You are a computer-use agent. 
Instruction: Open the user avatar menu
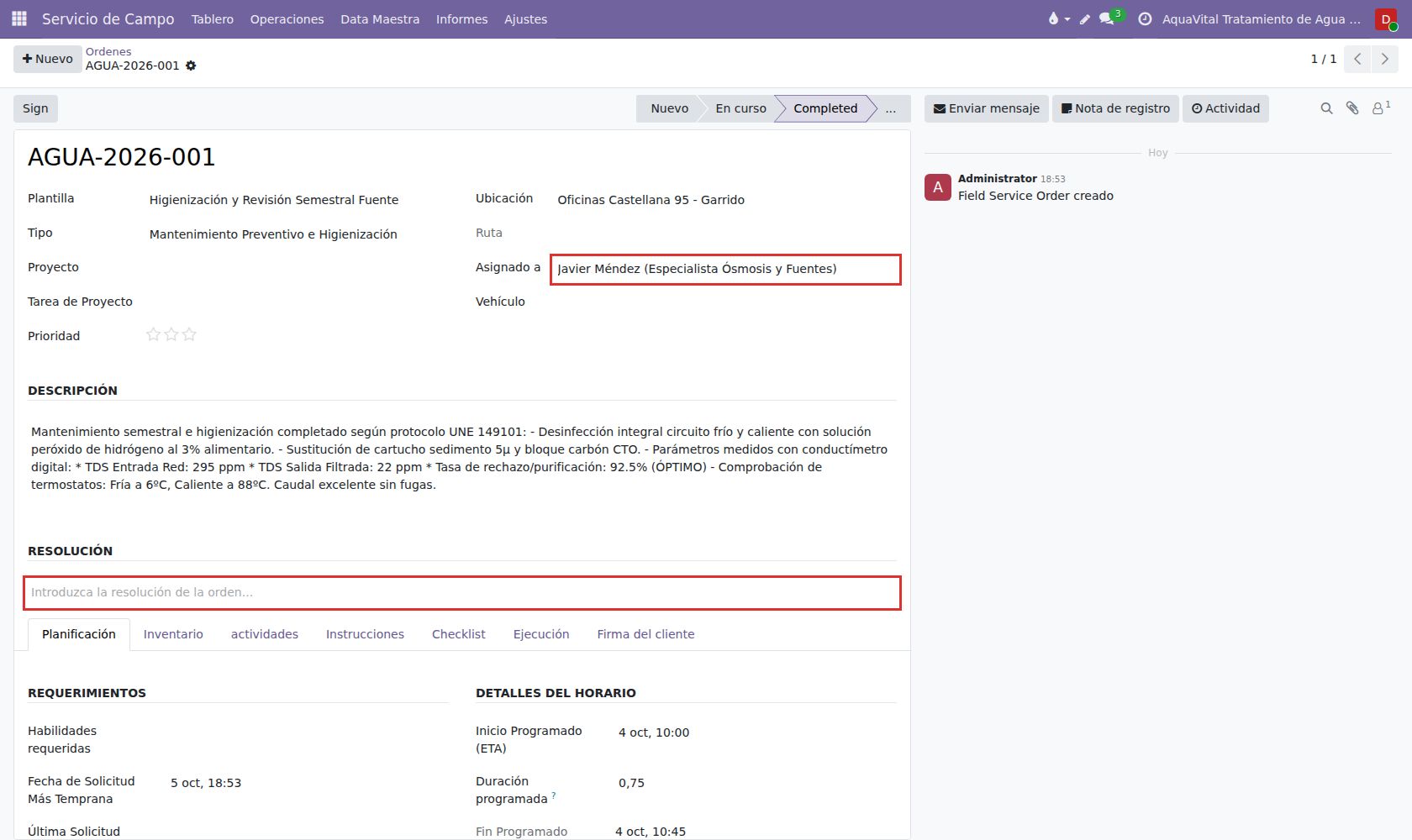click(x=1386, y=18)
